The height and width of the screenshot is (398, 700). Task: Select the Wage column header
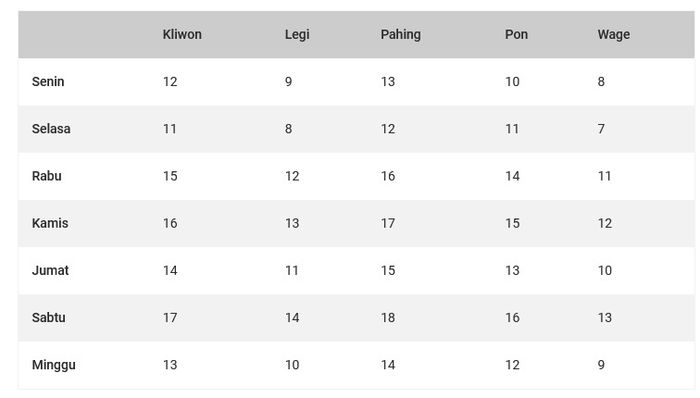click(x=613, y=35)
